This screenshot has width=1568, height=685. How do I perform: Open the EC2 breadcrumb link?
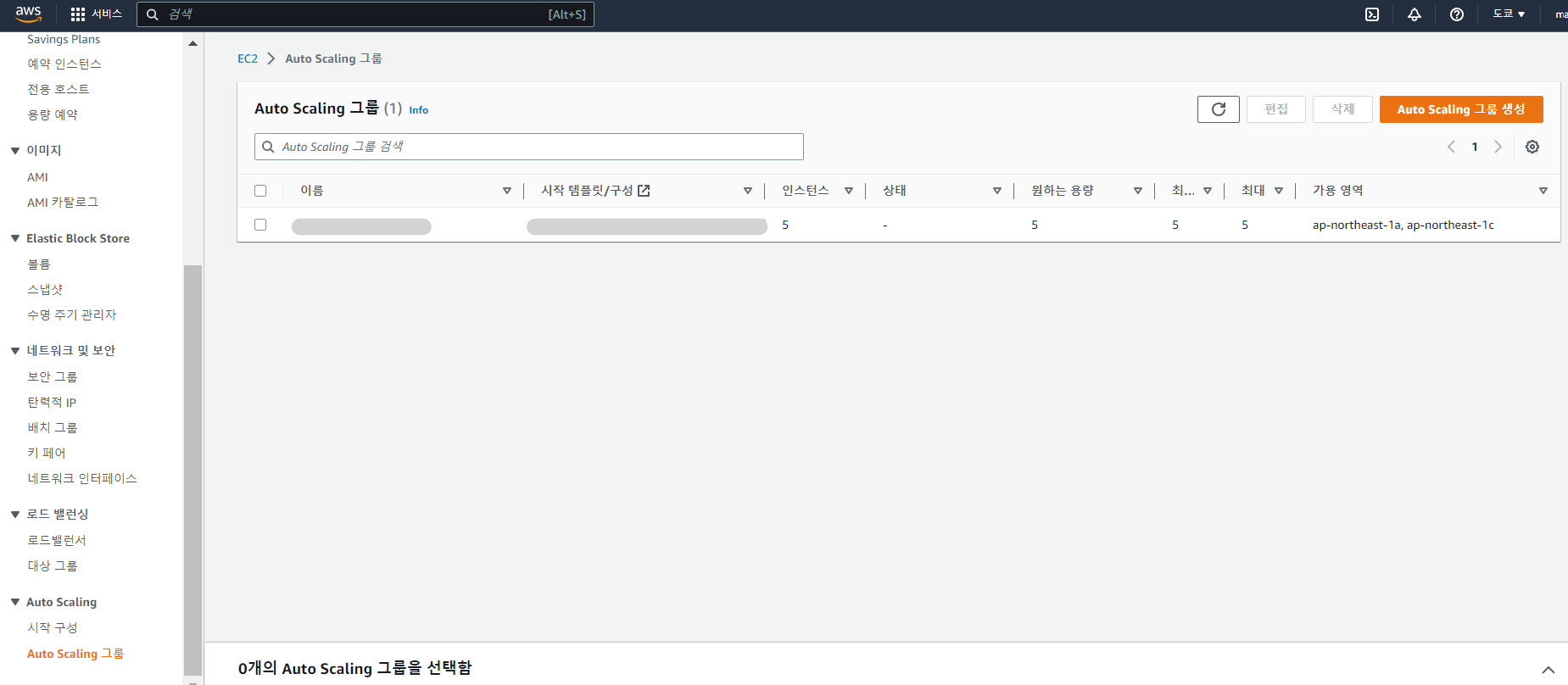pos(248,58)
